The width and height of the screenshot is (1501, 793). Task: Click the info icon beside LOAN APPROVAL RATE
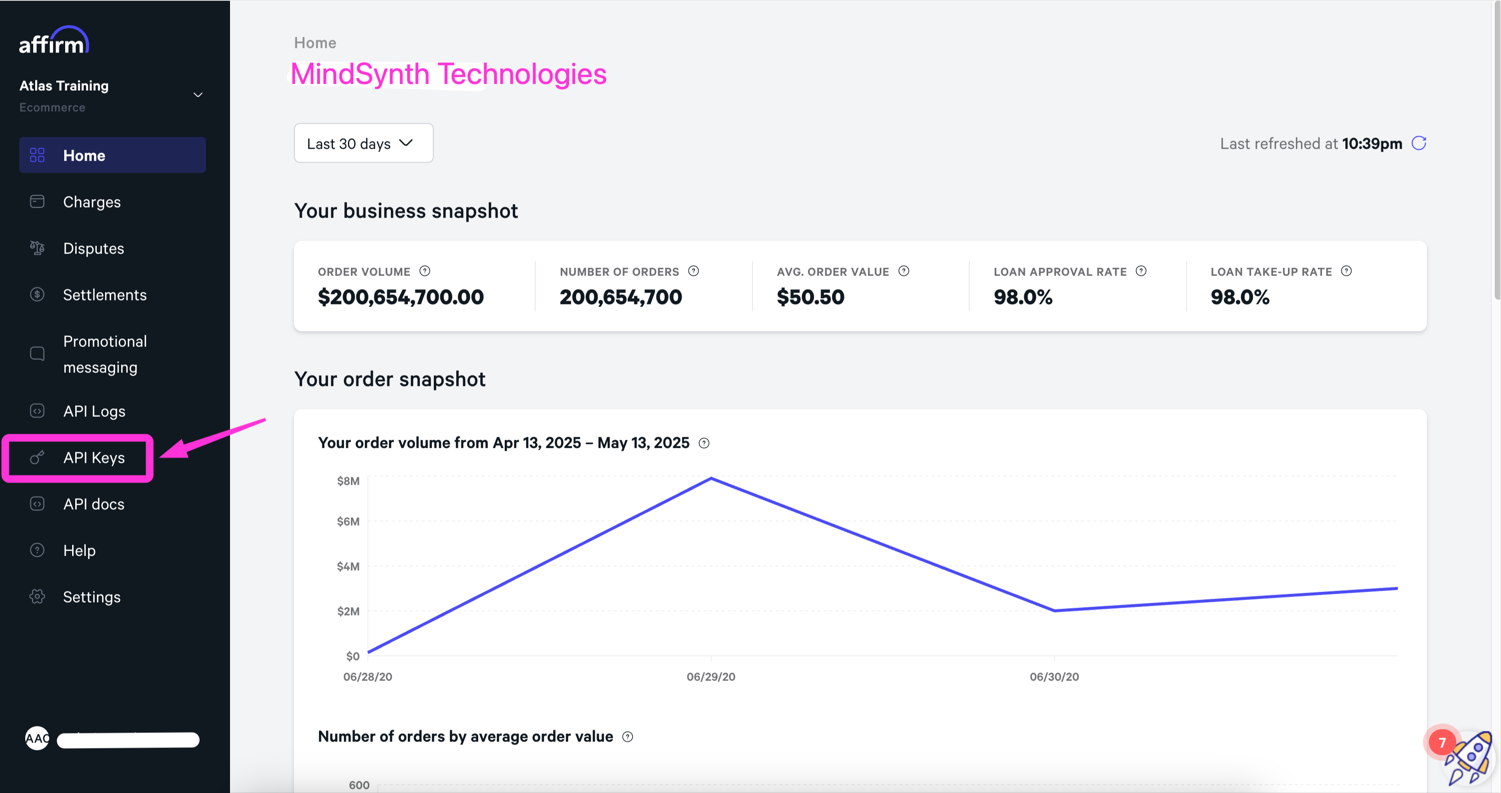coord(1141,271)
